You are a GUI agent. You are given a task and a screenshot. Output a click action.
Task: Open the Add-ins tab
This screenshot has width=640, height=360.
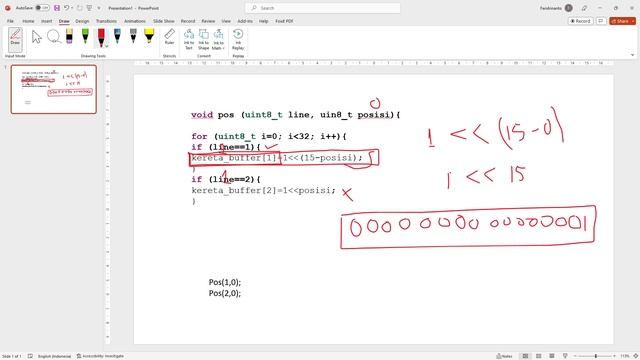245,21
